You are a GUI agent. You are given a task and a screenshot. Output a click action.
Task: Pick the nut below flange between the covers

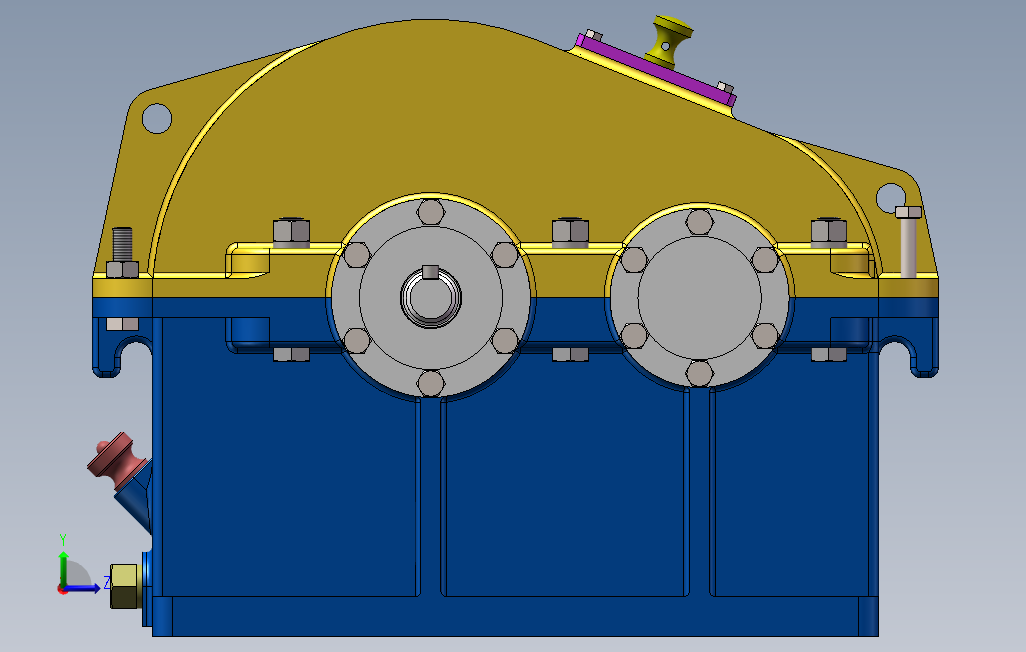coord(571,354)
